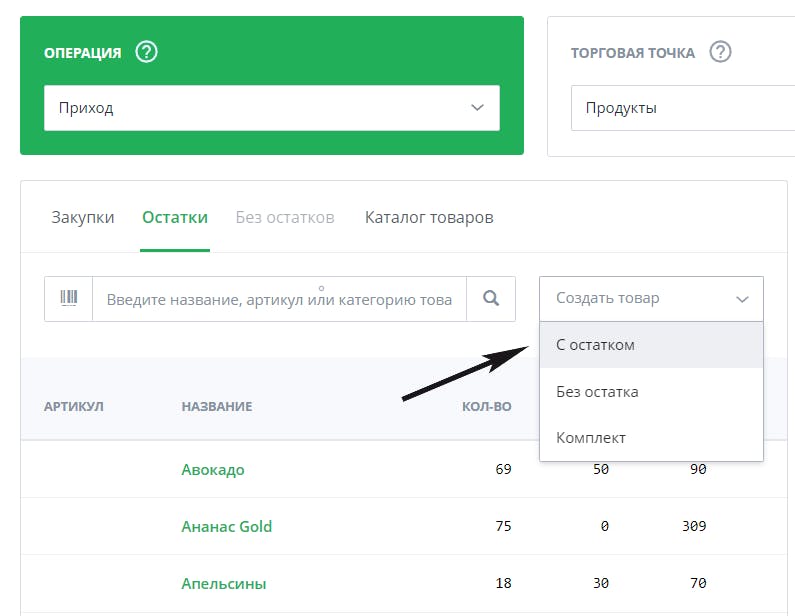The width and height of the screenshot is (795, 616).
Task: Open the Апельсины product link
Action: pos(224,584)
